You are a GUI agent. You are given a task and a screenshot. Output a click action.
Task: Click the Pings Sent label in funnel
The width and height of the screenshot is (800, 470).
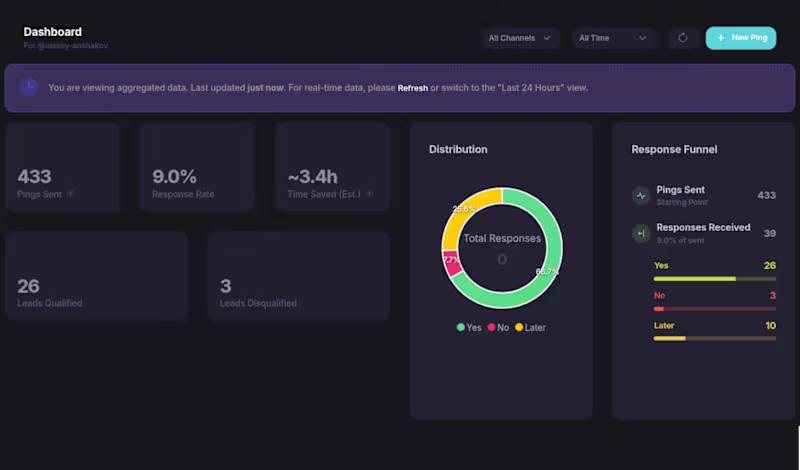coord(680,189)
